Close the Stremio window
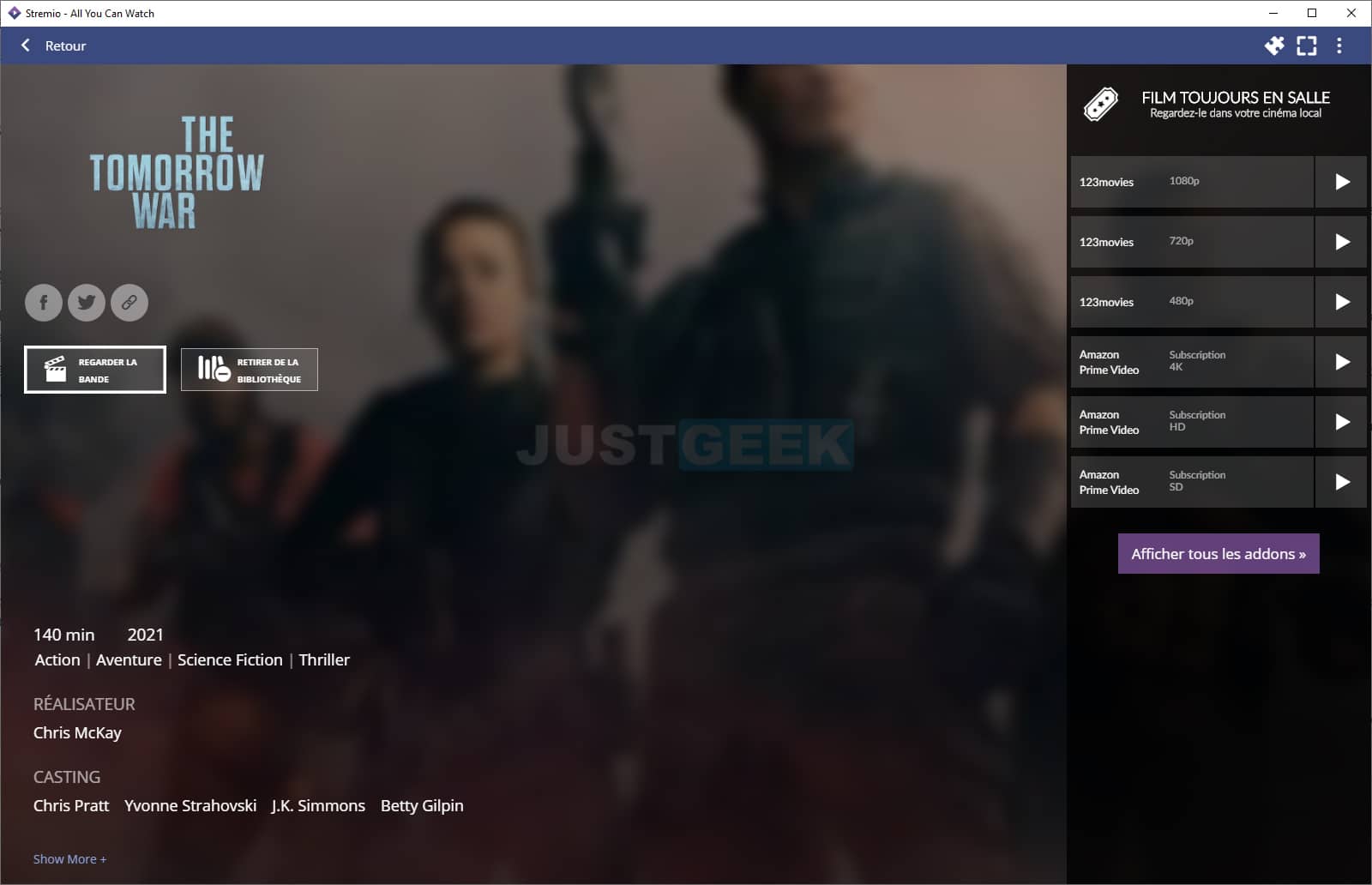The width and height of the screenshot is (1372, 885). [1351, 13]
